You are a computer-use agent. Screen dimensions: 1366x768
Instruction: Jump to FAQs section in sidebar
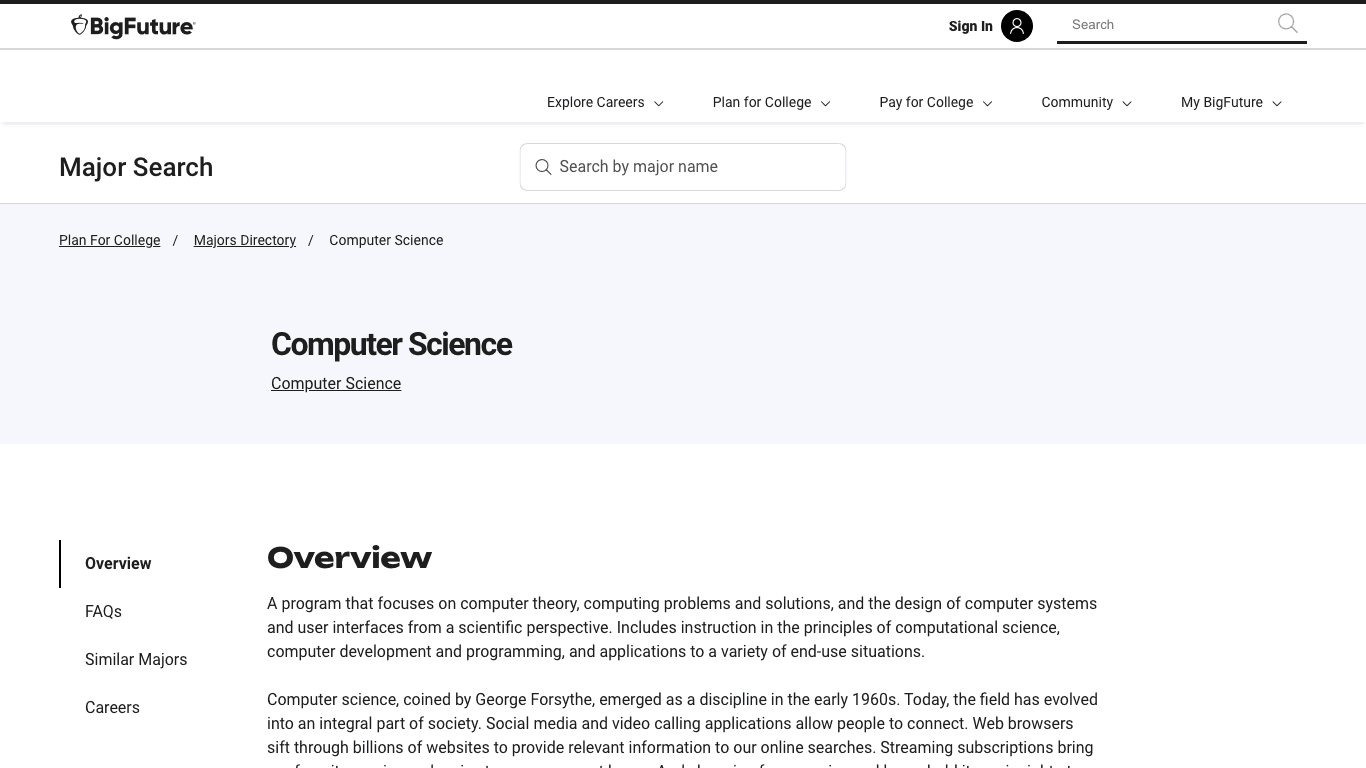click(x=103, y=612)
